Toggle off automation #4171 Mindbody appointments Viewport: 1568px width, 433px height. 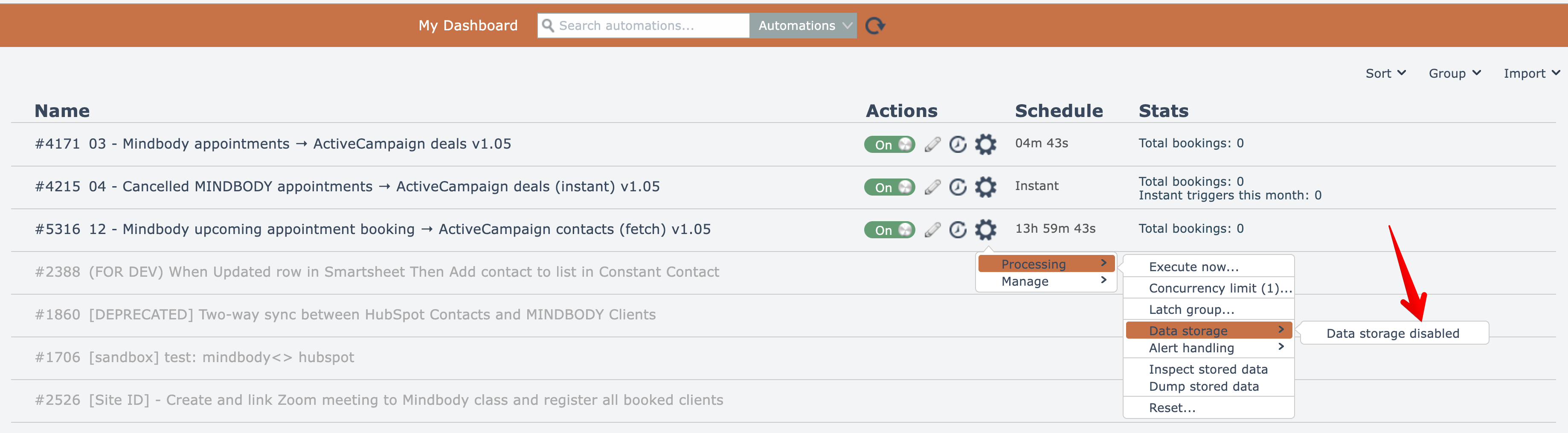[889, 144]
